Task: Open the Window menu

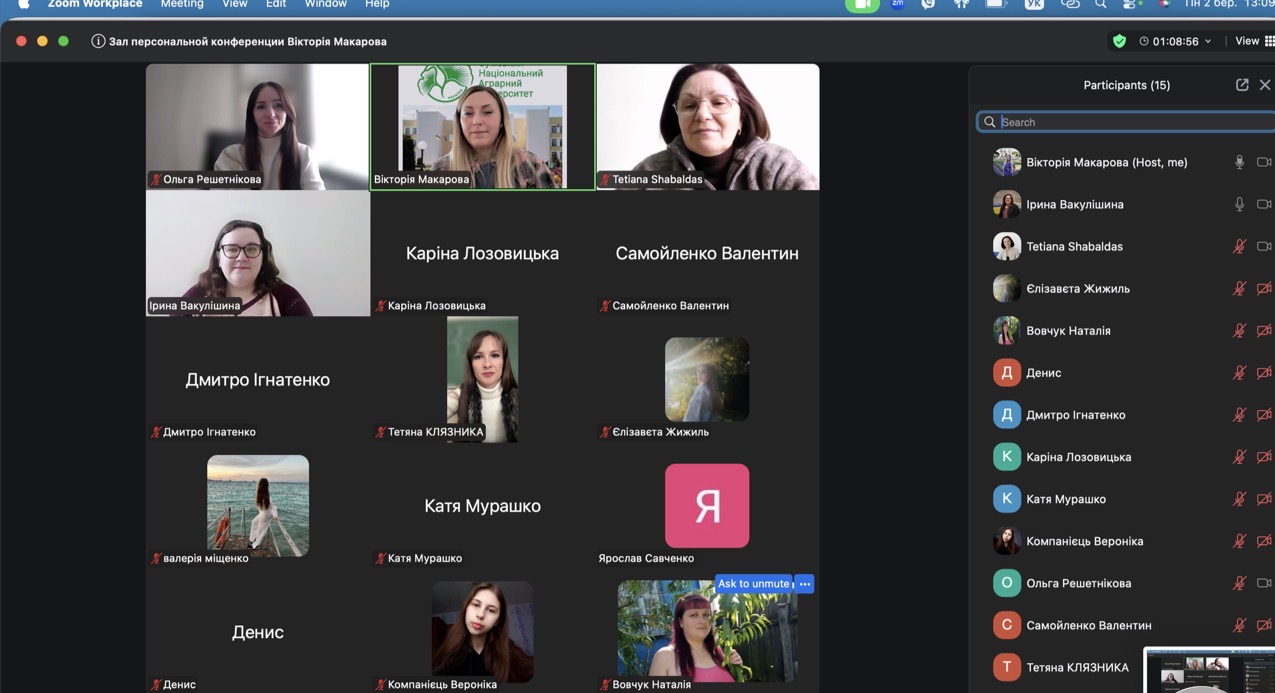Action: coord(325,5)
